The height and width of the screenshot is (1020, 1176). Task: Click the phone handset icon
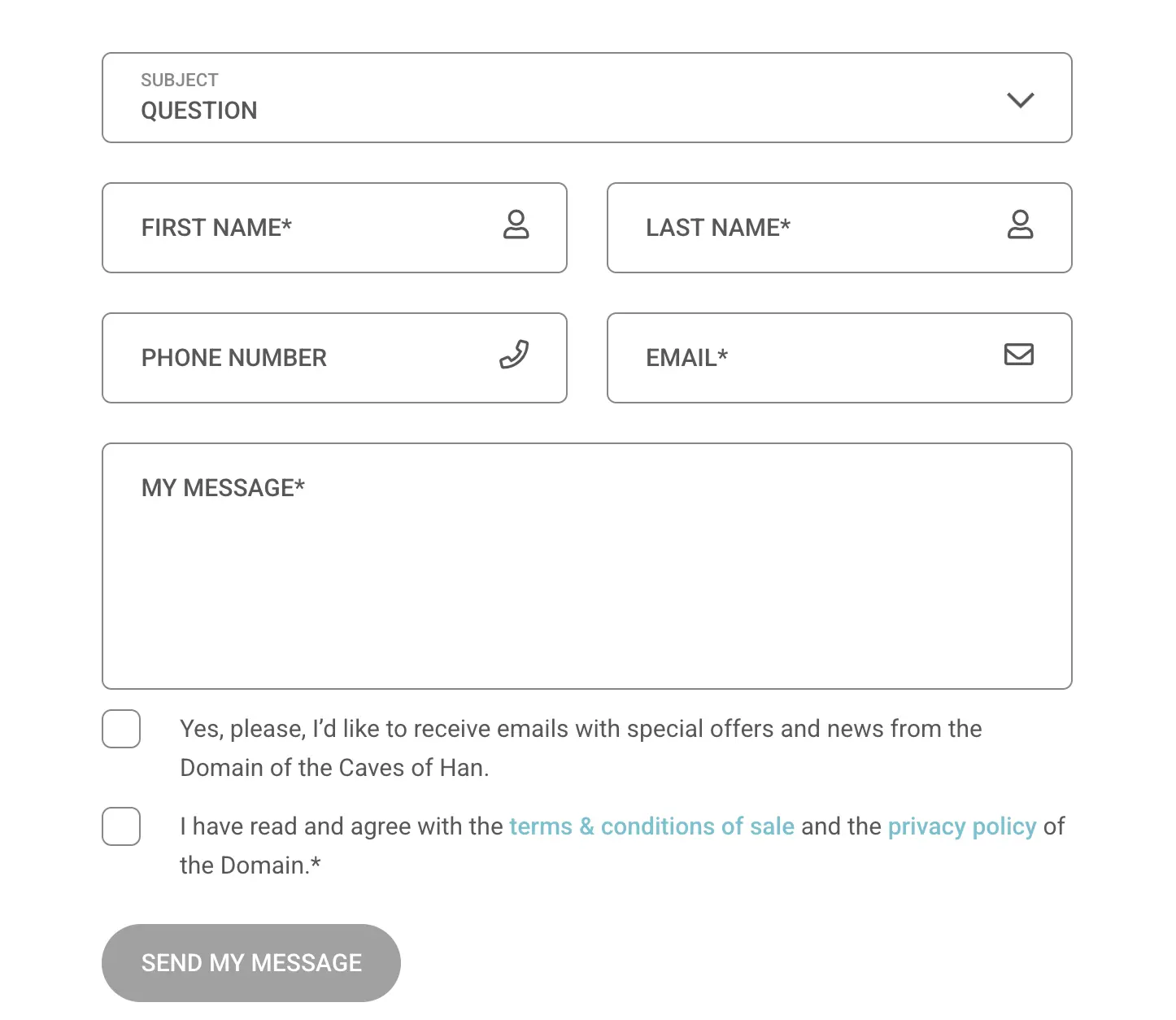pos(514,355)
